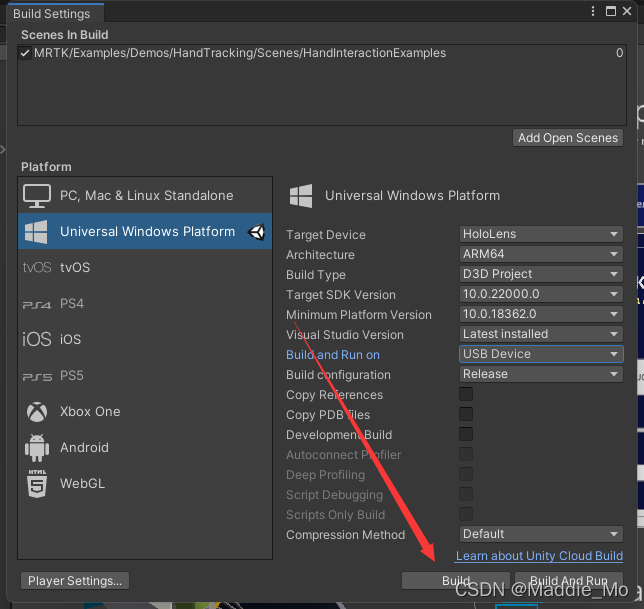Click the Scenes In Build heading
Screen dimensions: 644x609
click(x=65, y=35)
